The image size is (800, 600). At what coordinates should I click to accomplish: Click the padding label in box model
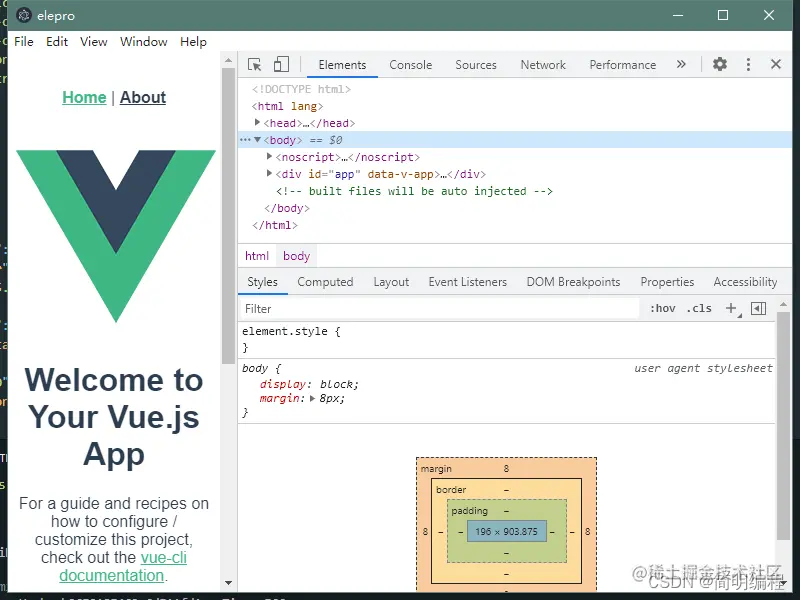[469, 511]
